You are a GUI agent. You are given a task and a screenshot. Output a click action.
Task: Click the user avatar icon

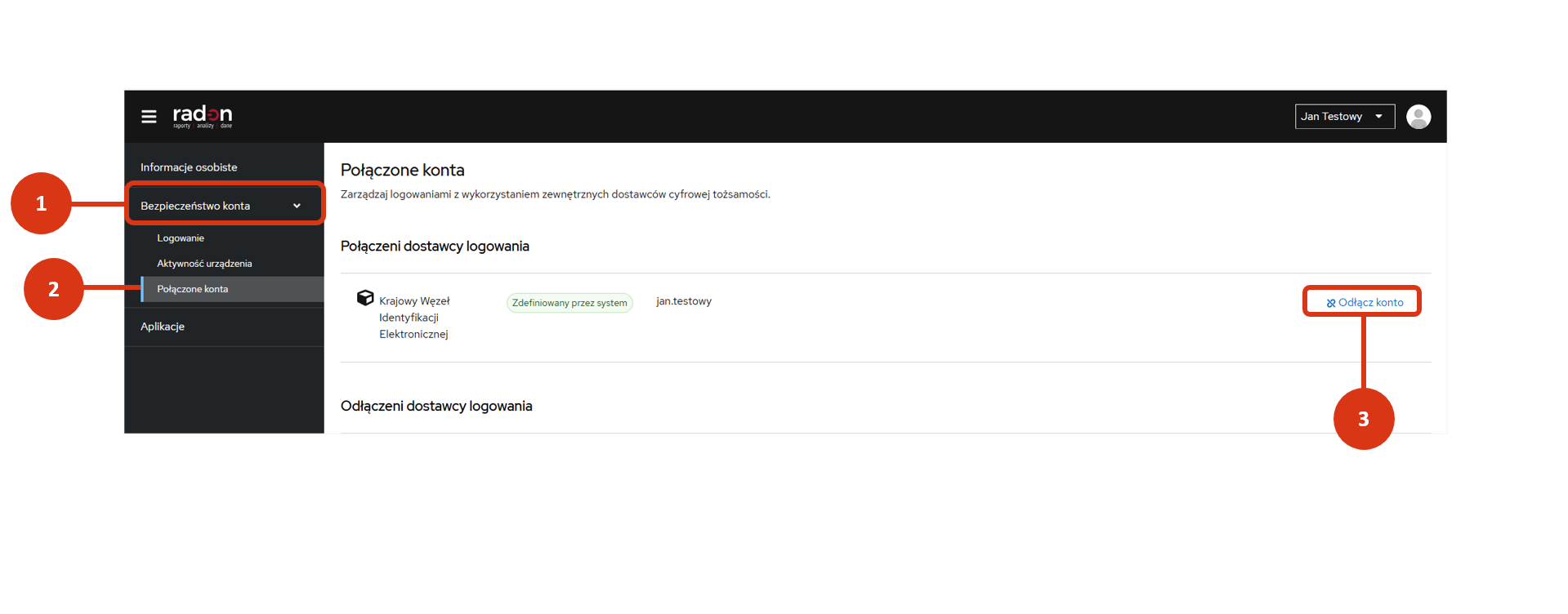click(x=1418, y=117)
